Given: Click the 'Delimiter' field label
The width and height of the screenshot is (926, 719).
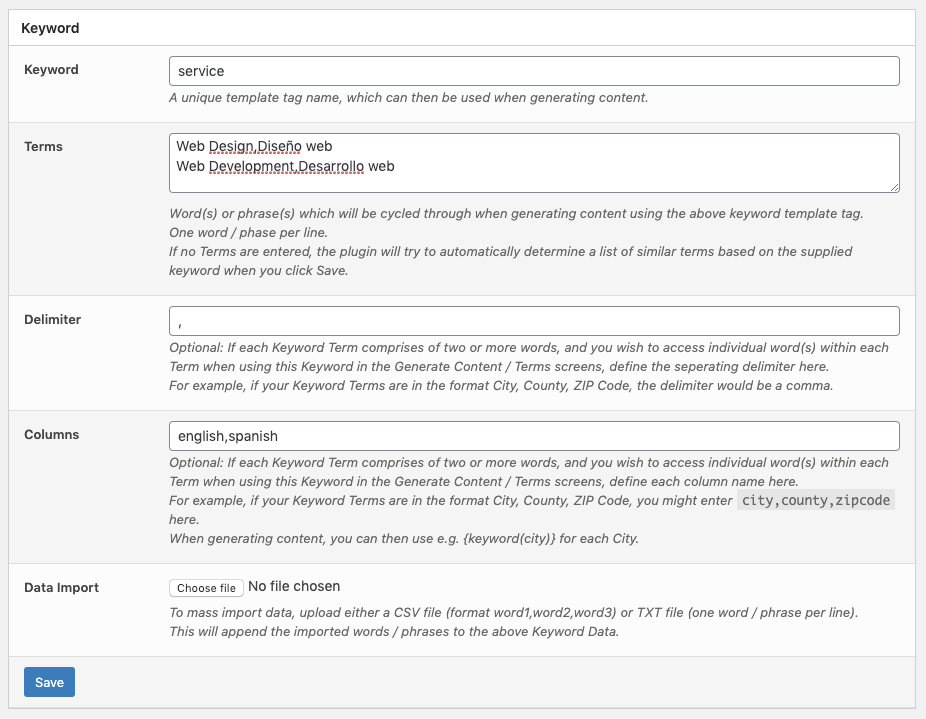Looking at the screenshot, I should tap(53, 320).
